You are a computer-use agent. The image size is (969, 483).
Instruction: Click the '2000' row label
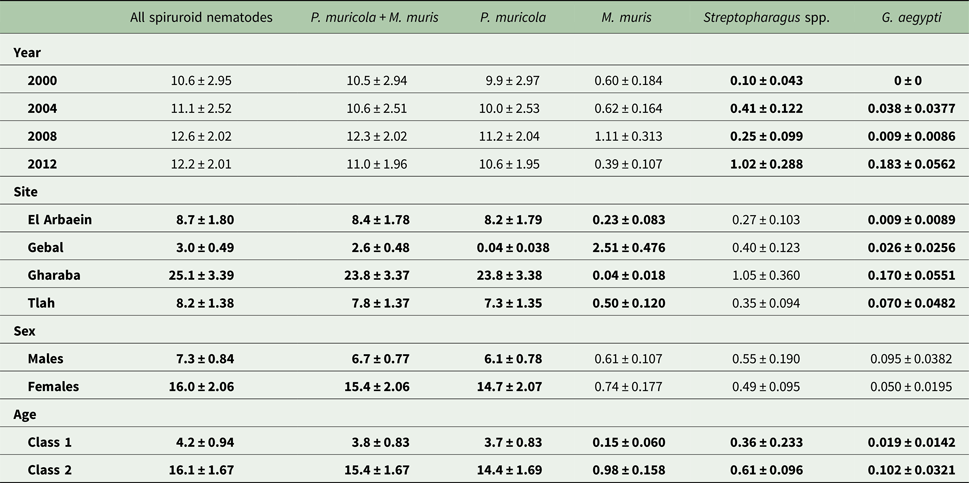coord(44,80)
